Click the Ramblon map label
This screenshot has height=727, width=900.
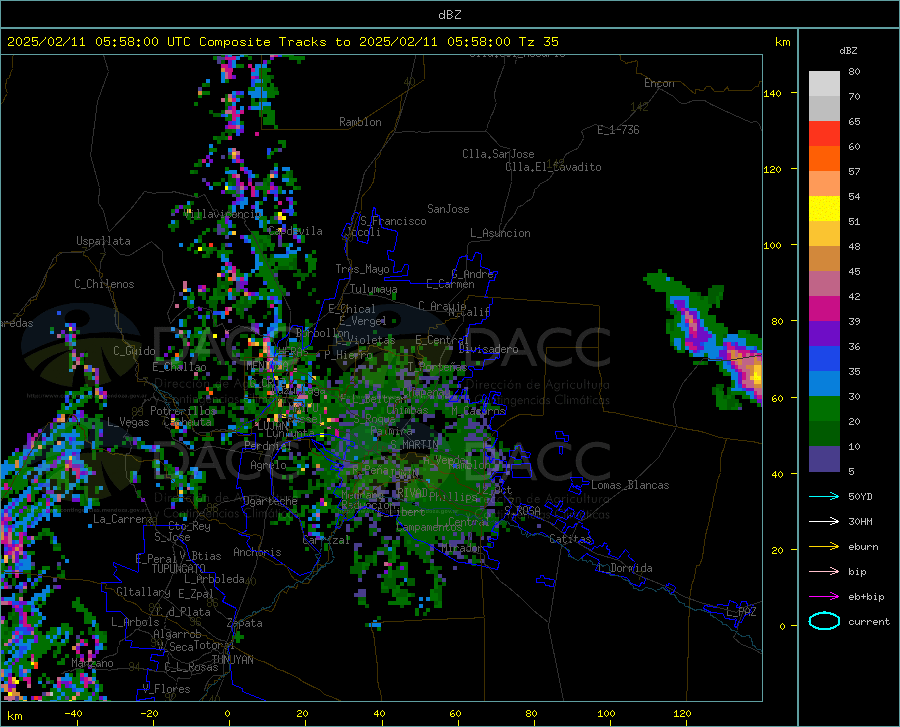(360, 122)
